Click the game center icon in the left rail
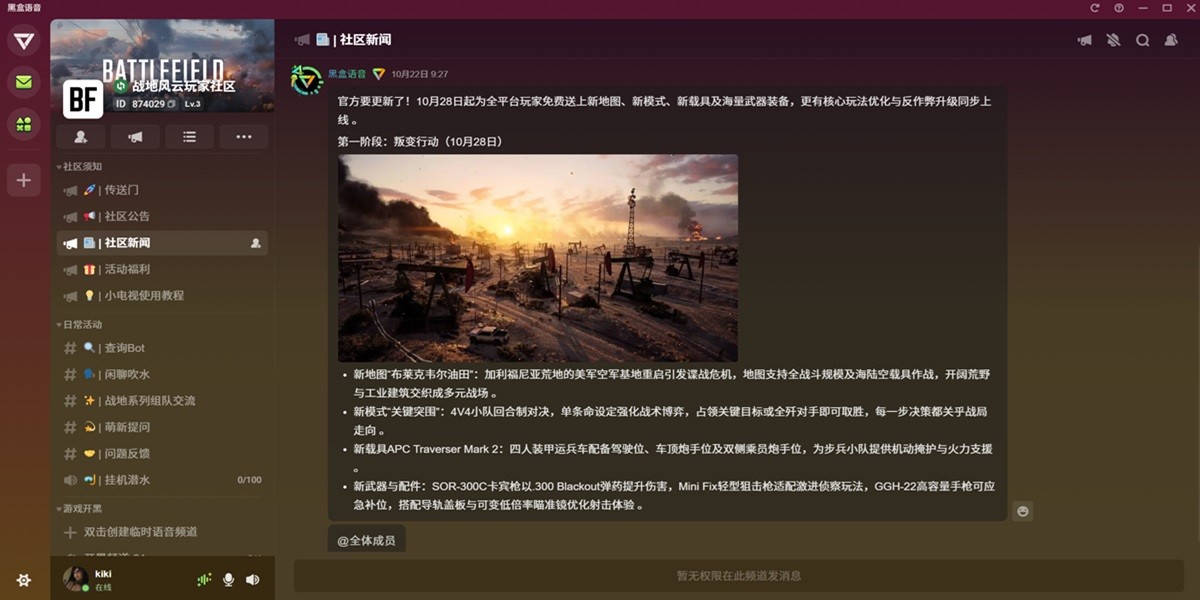 click(22, 124)
